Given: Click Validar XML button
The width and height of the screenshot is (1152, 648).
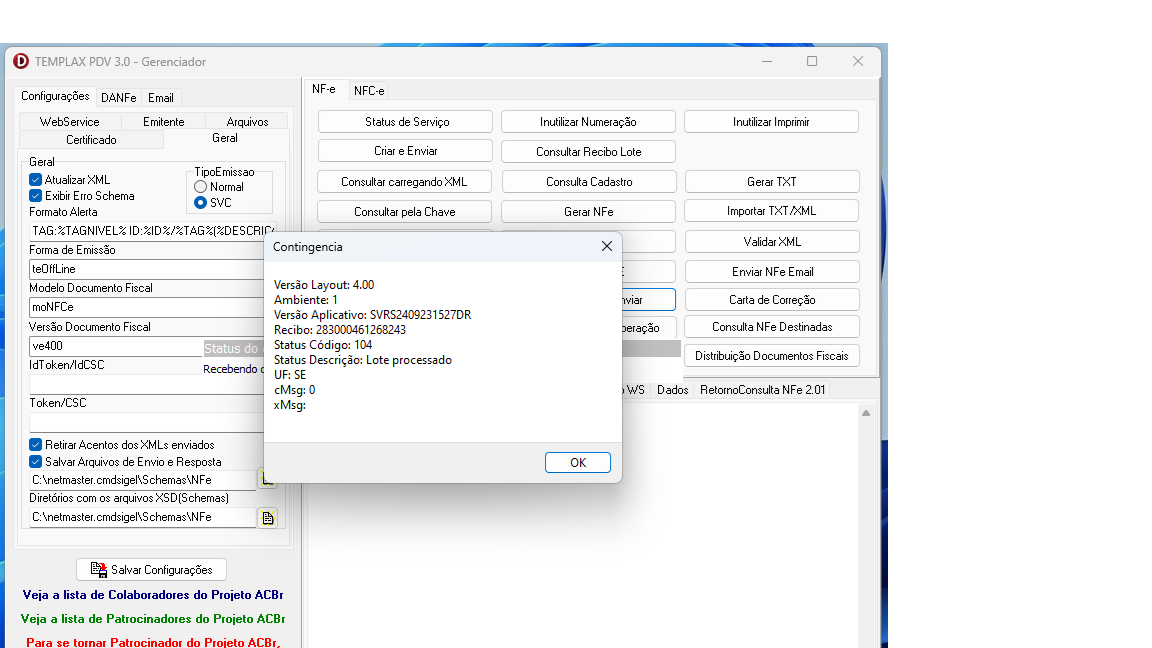Looking at the screenshot, I should (772, 242).
